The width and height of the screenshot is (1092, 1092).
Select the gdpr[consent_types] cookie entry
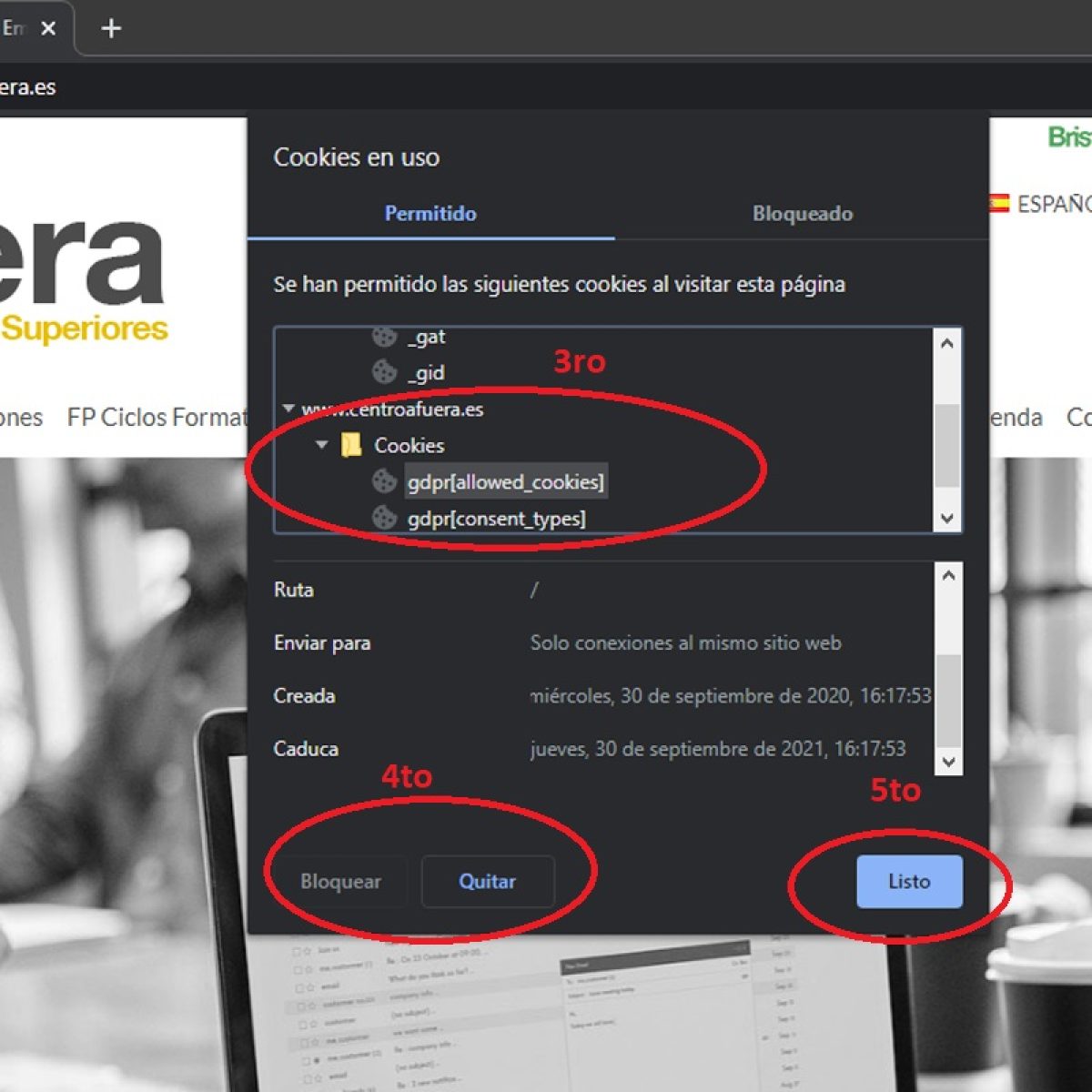496,519
